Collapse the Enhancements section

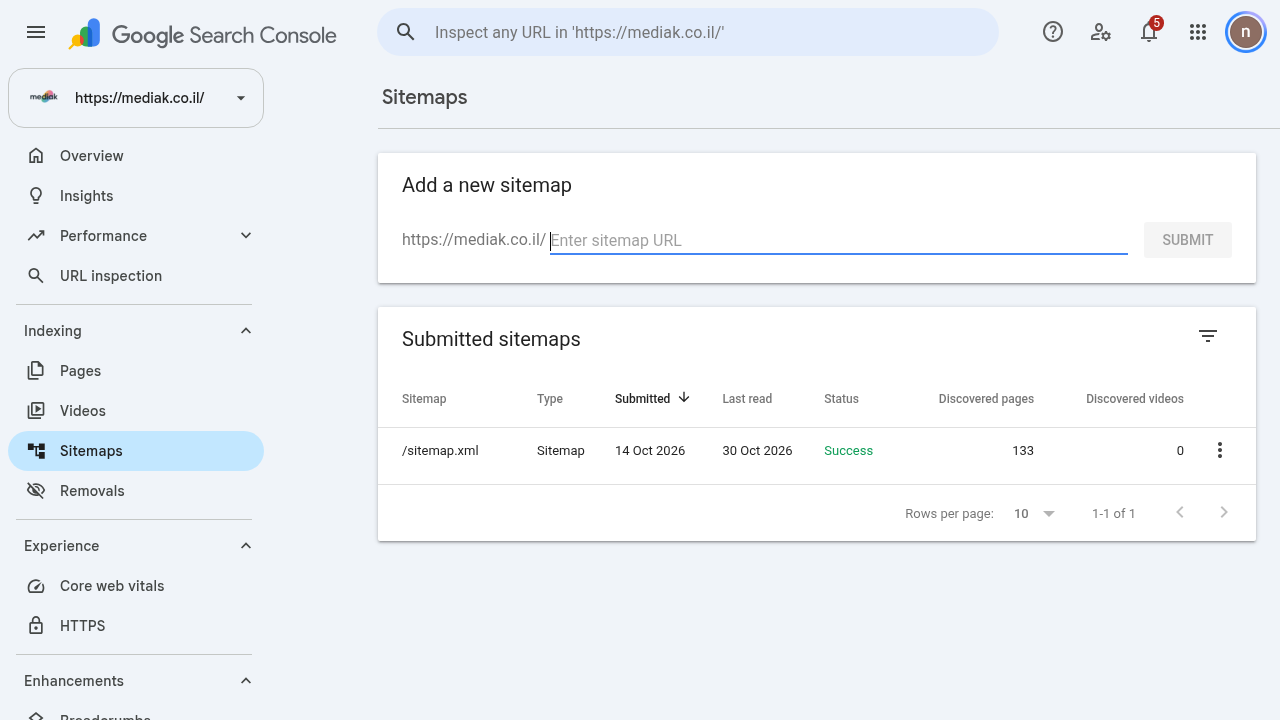pyautogui.click(x=246, y=681)
